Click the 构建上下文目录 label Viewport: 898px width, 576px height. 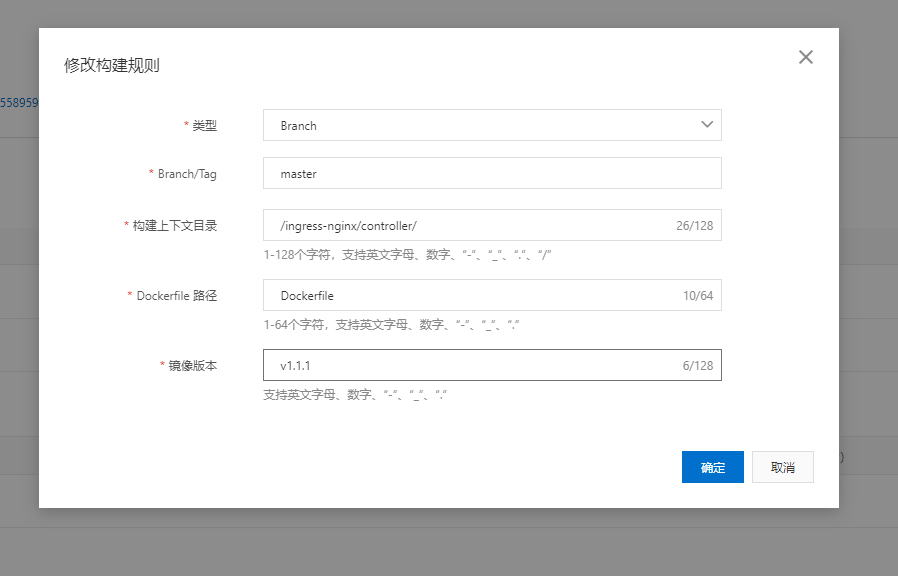174,225
